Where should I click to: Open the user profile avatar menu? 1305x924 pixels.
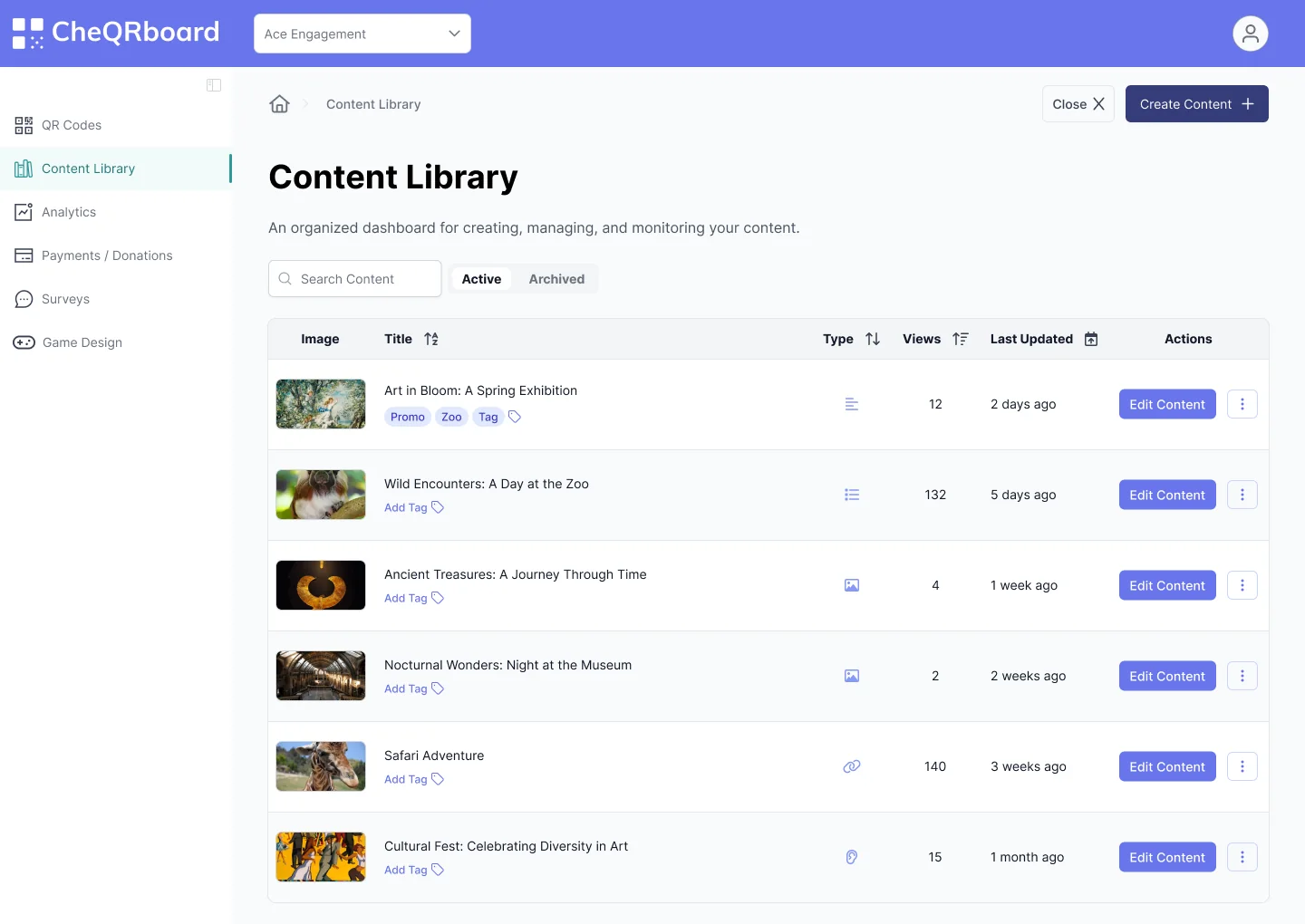[1250, 34]
